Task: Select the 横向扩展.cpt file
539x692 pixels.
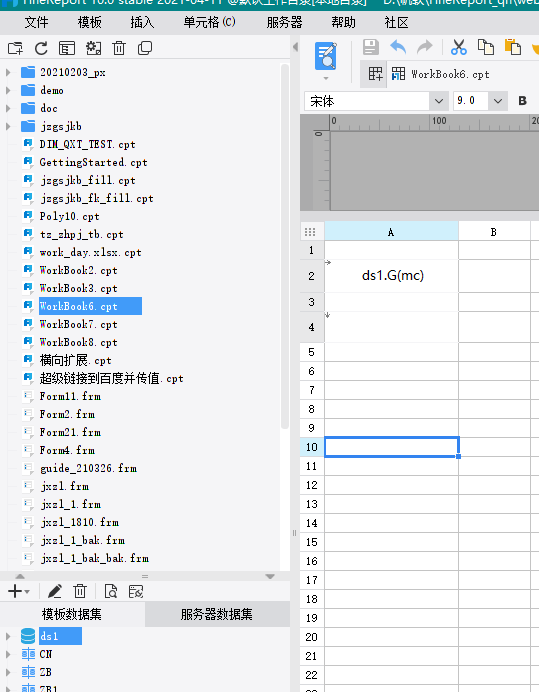Action: tap(75, 360)
